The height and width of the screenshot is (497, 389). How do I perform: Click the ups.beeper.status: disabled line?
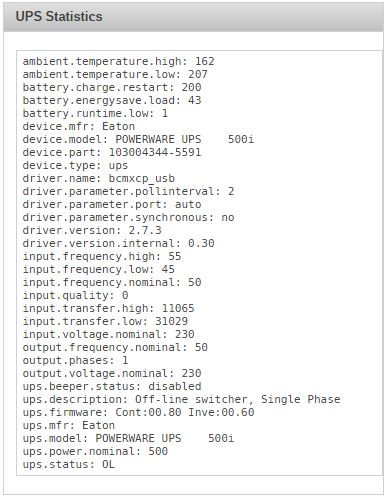pyautogui.click(x=112, y=386)
